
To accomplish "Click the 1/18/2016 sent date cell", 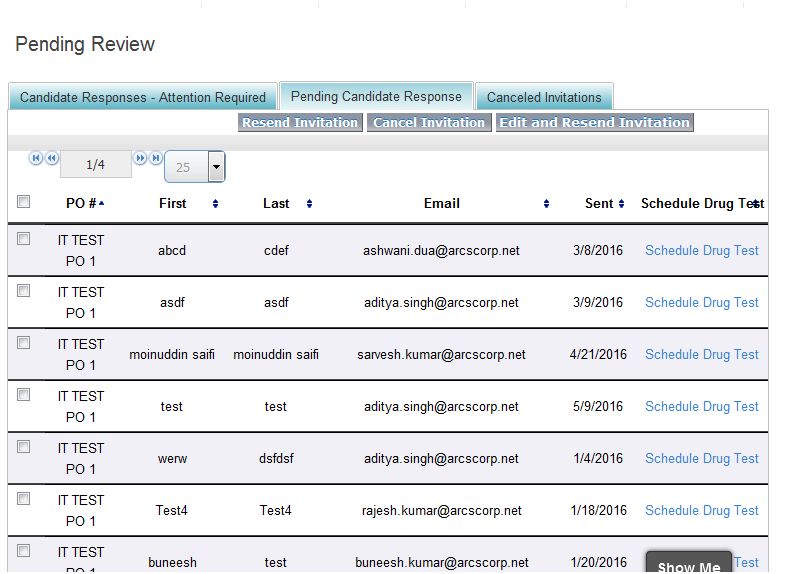I will pos(598,510).
